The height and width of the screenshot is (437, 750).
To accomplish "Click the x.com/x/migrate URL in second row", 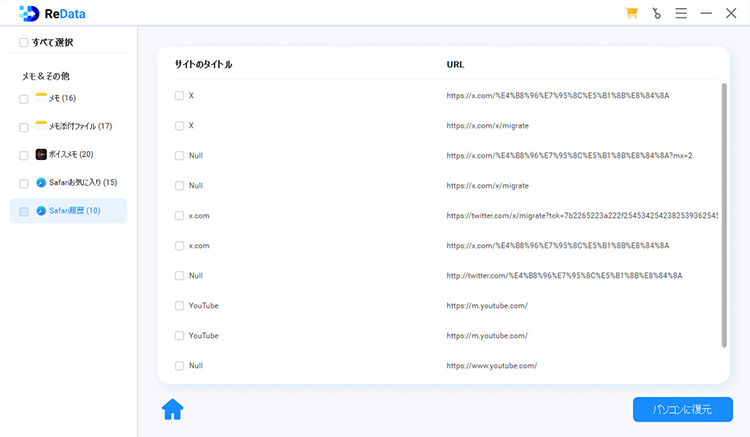I will (487, 126).
